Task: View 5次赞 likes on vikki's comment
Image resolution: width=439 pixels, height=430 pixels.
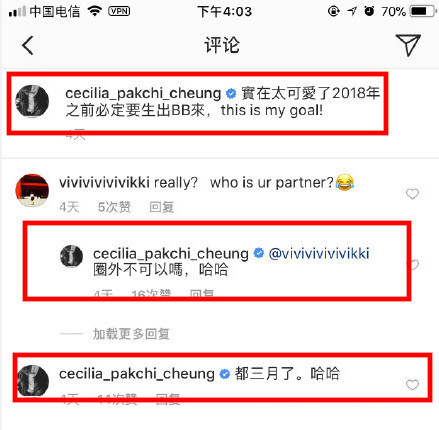Action: point(114,207)
